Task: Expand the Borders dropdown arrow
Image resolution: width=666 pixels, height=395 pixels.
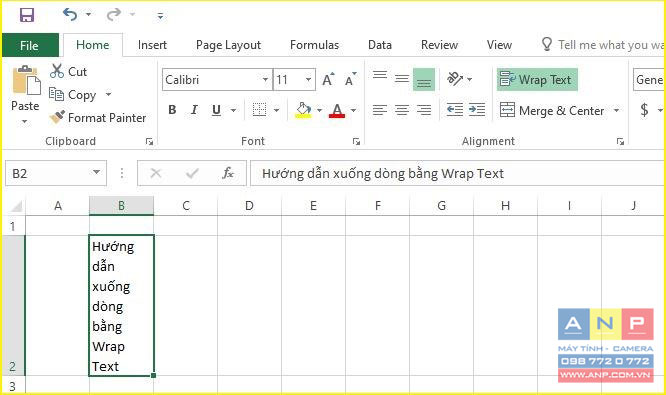Action: click(x=277, y=110)
